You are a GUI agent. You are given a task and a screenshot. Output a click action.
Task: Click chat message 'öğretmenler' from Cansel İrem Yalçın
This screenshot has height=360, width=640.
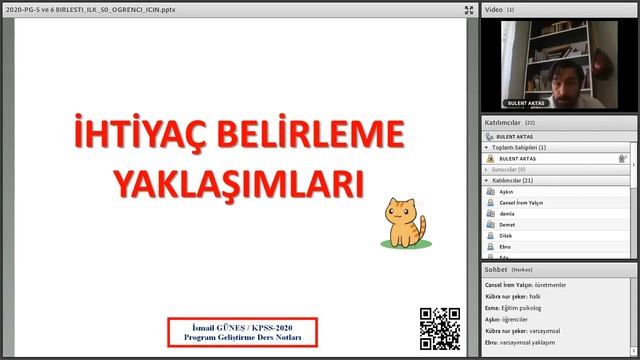coord(525,285)
